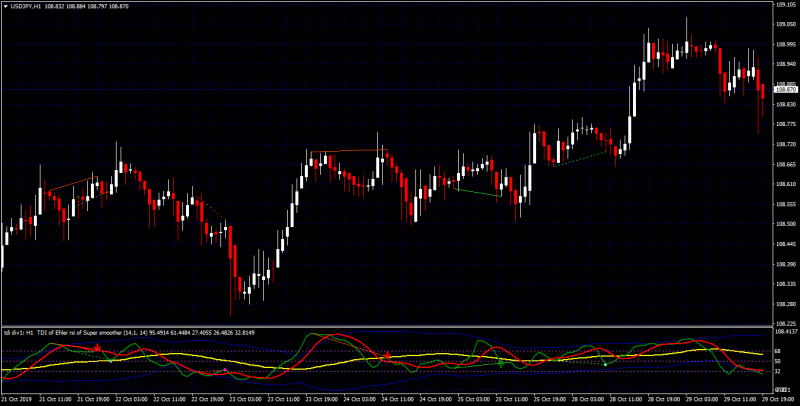
Task: Click the 25 Oct 19:00 time axis label
Action: coord(549,397)
